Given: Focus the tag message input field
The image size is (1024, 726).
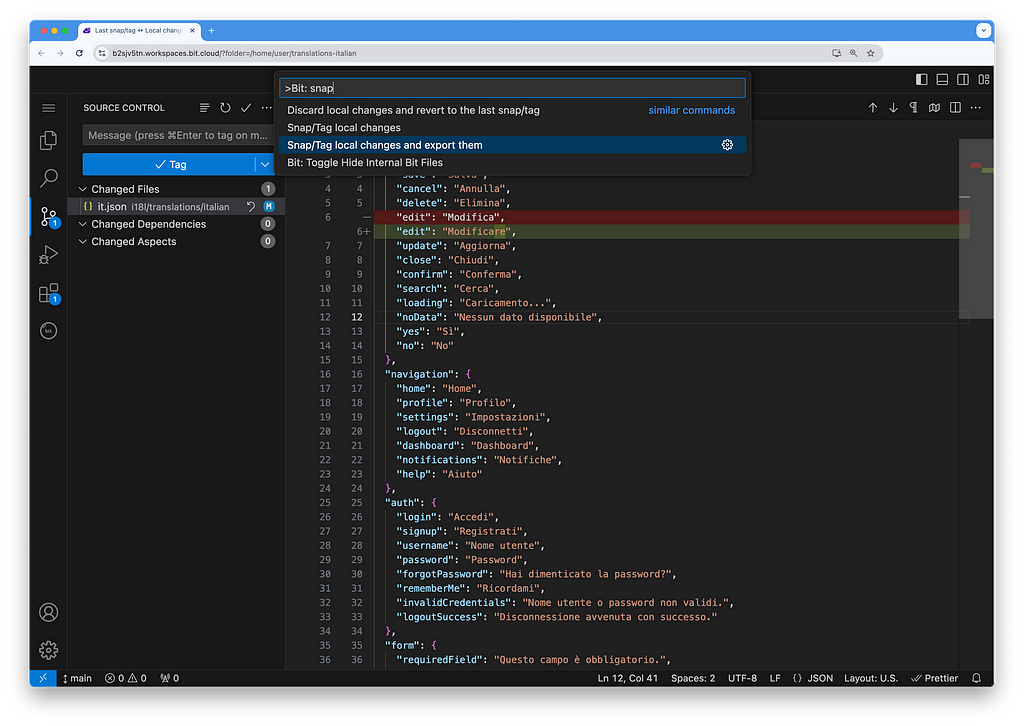Looking at the screenshot, I should (x=177, y=135).
